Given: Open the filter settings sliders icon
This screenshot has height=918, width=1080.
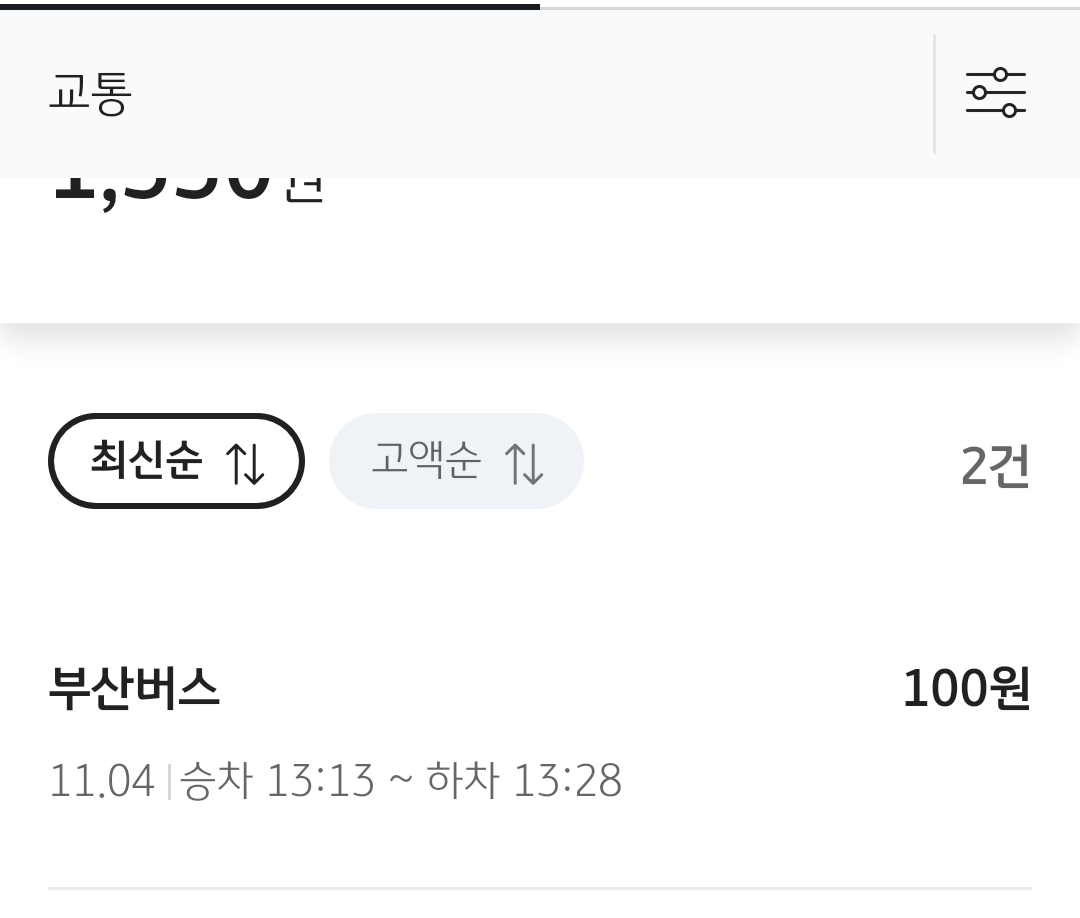Looking at the screenshot, I should point(995,93).
